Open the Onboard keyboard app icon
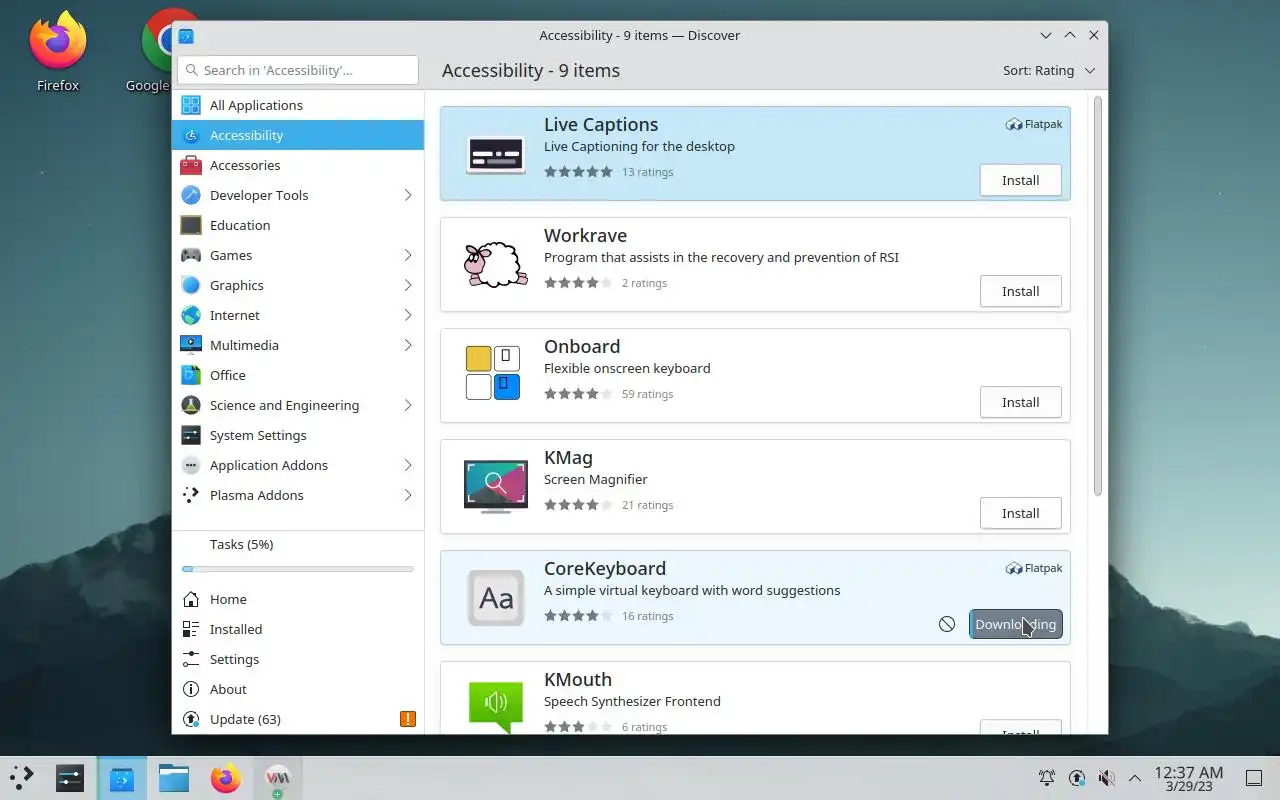 pyautogui.click(x=493, y=373)
